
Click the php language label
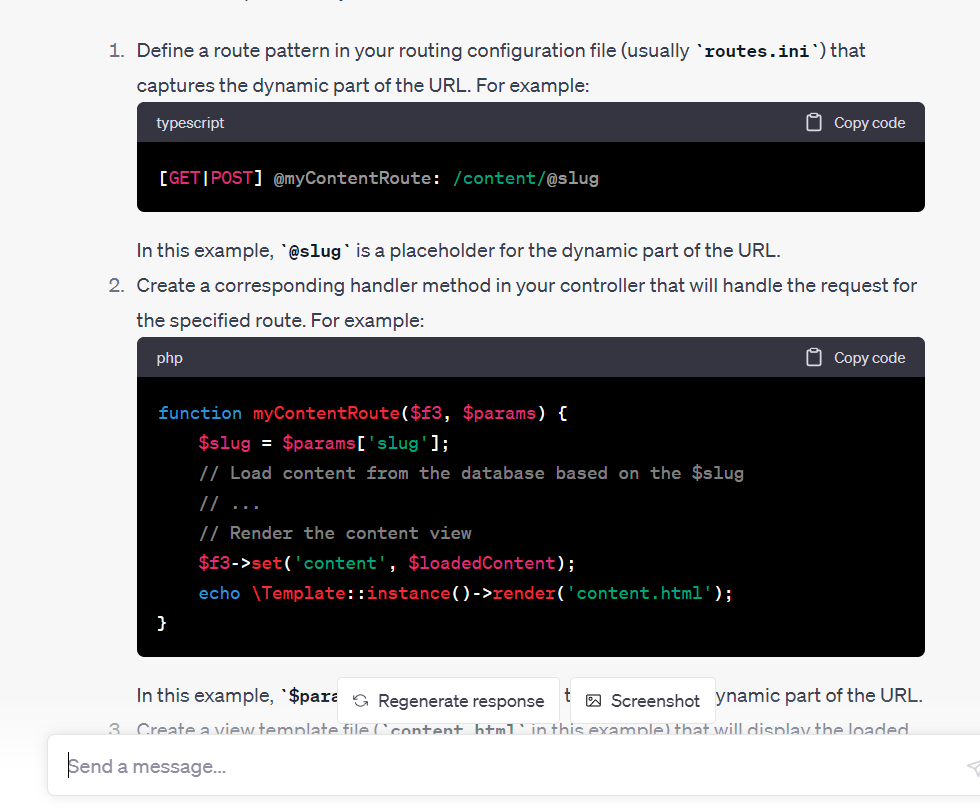click(x=170, y=358)
